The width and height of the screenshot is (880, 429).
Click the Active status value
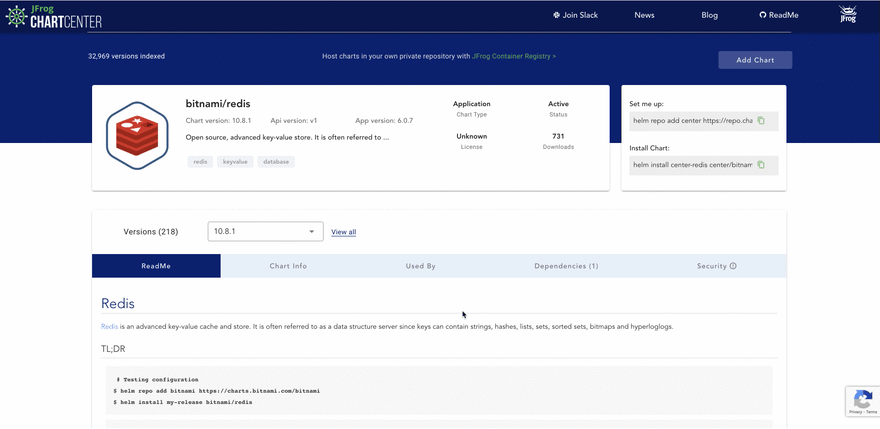(558, 104)
